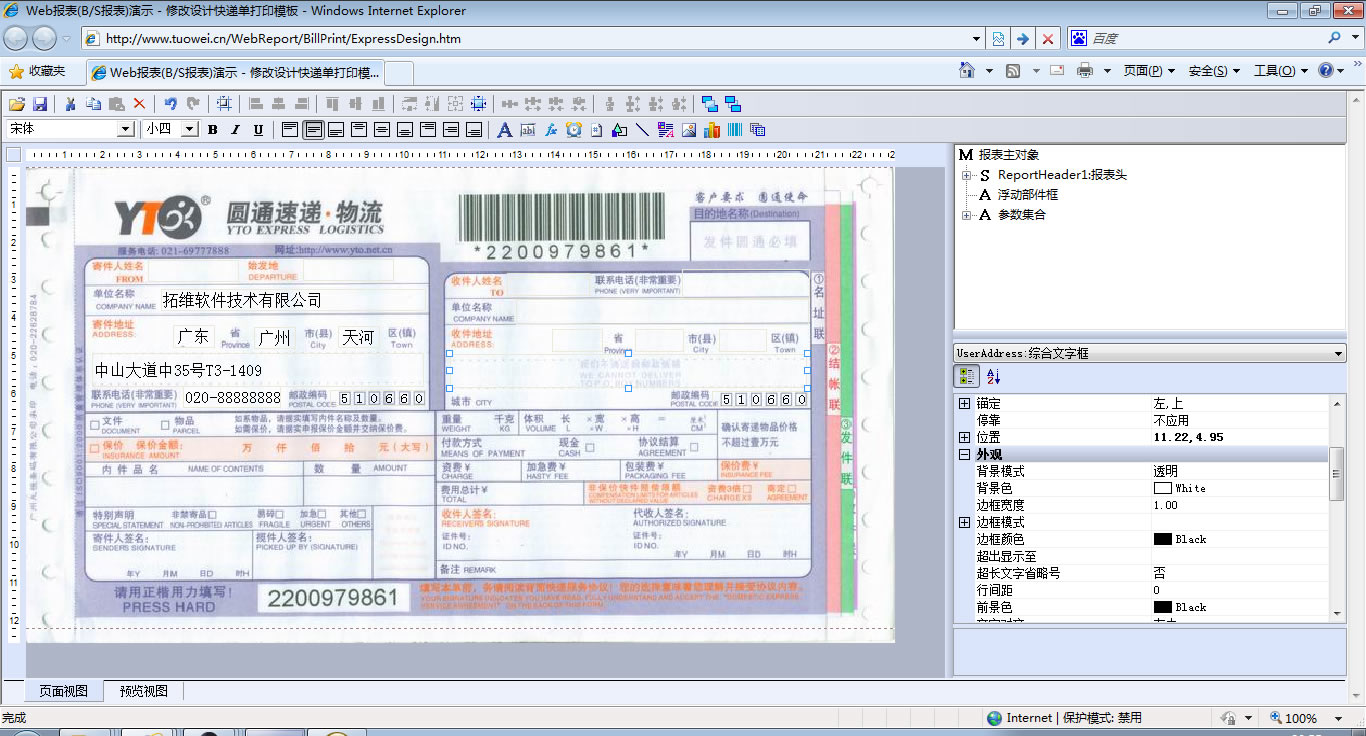
Task: Click the White 背景色 color swatch
Action: (x=1163, y=488)
